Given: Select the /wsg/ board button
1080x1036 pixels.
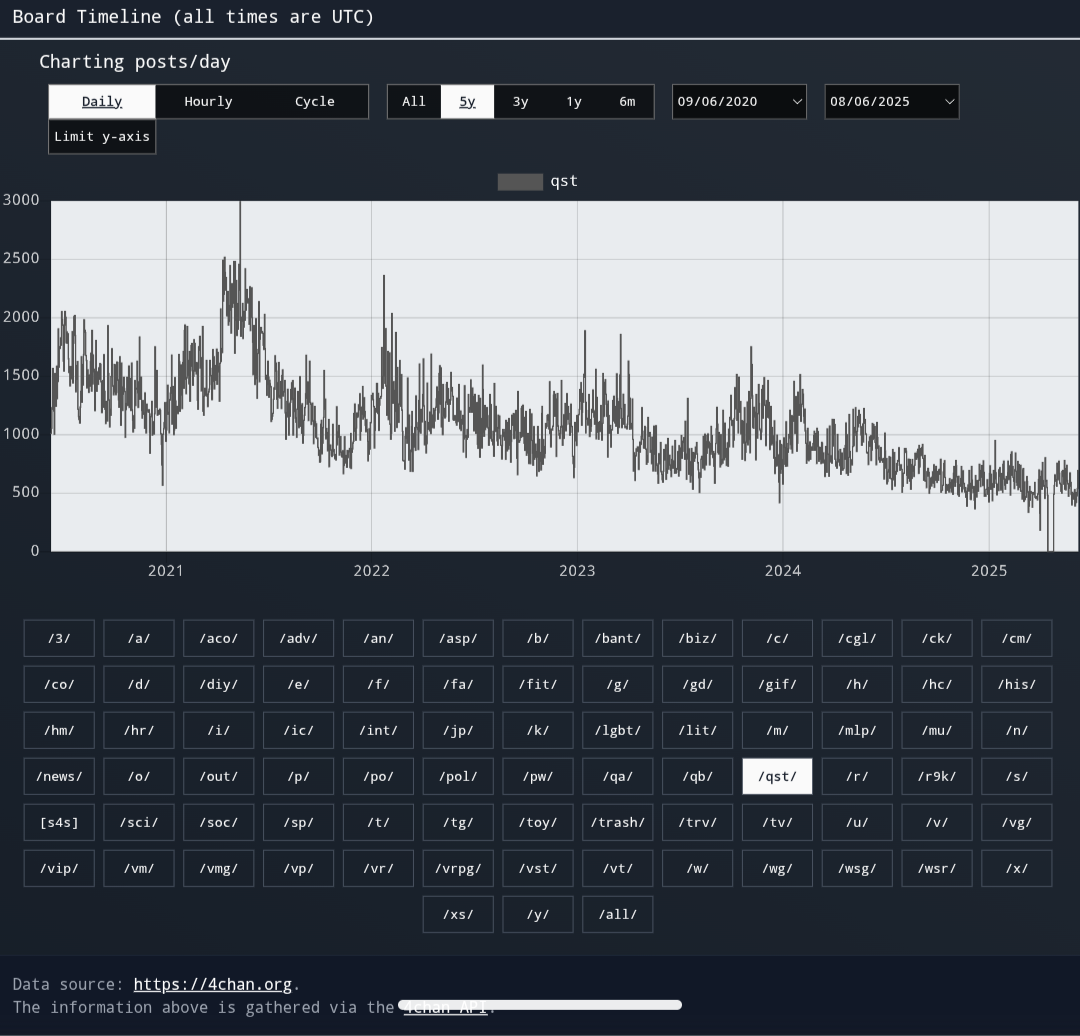Looking at the screenshot, I should pos(858,869).
